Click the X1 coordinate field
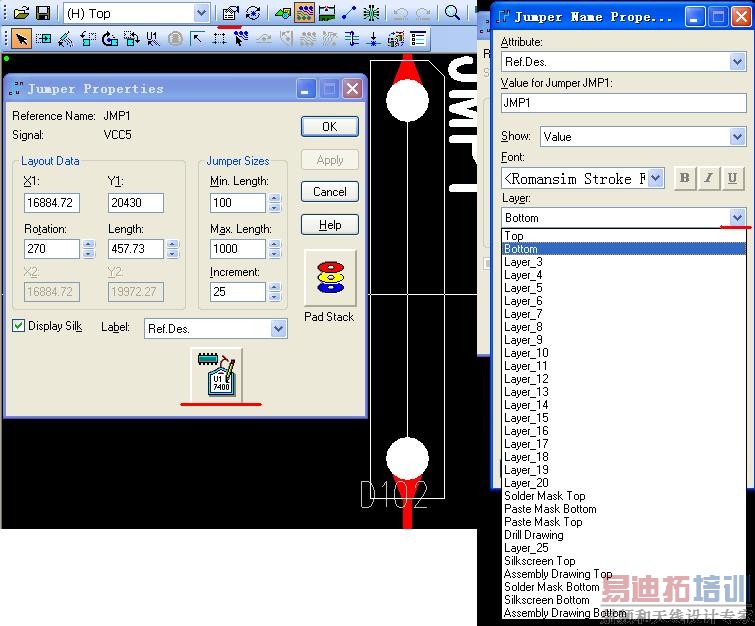 click(52, 203)
